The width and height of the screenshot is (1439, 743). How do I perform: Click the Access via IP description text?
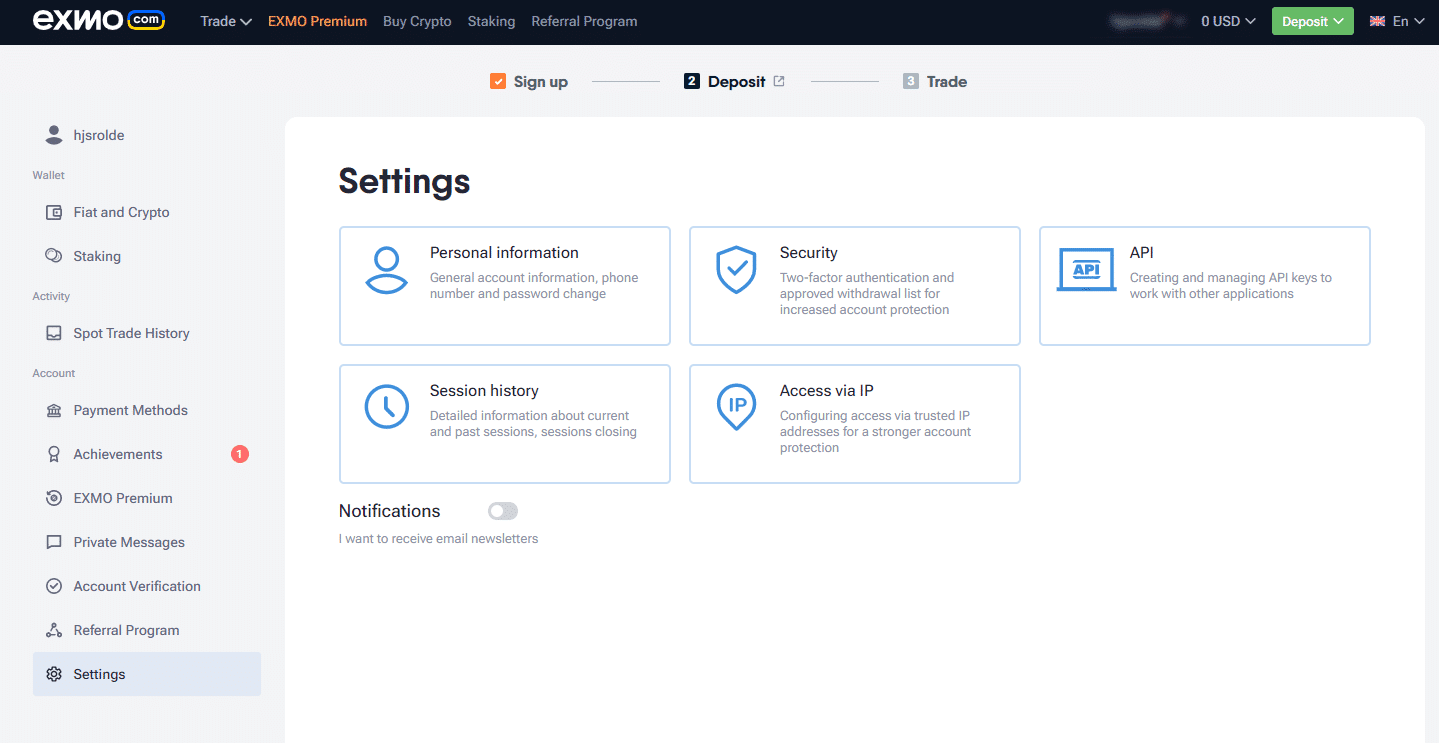[876, 432]
